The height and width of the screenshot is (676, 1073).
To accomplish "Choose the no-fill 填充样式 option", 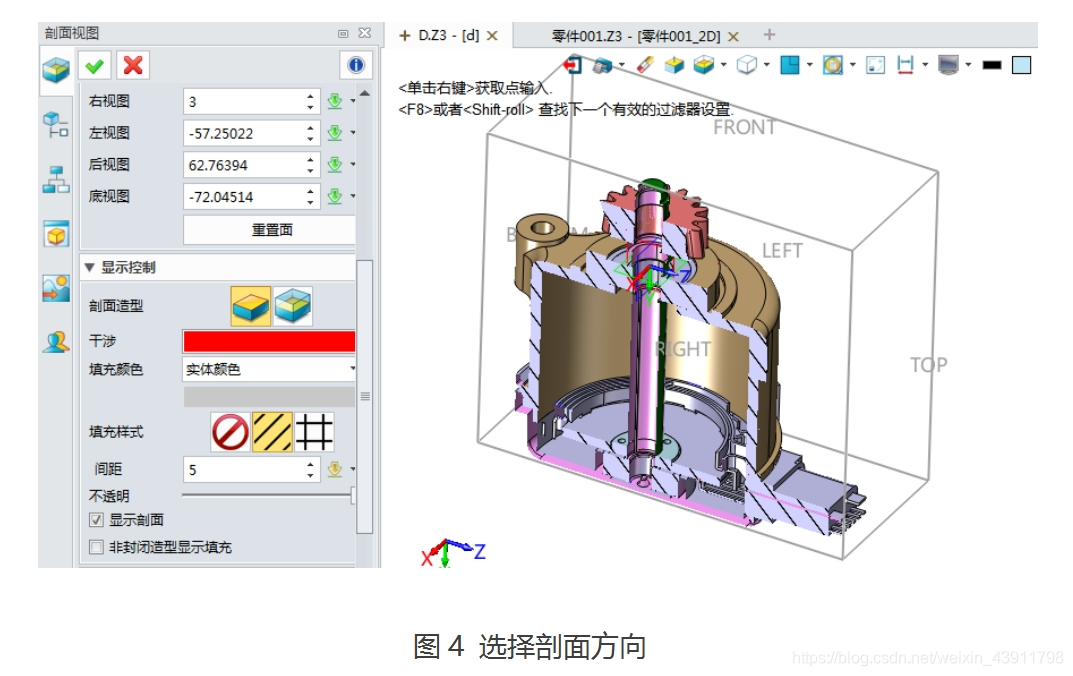I will point(230,432).
